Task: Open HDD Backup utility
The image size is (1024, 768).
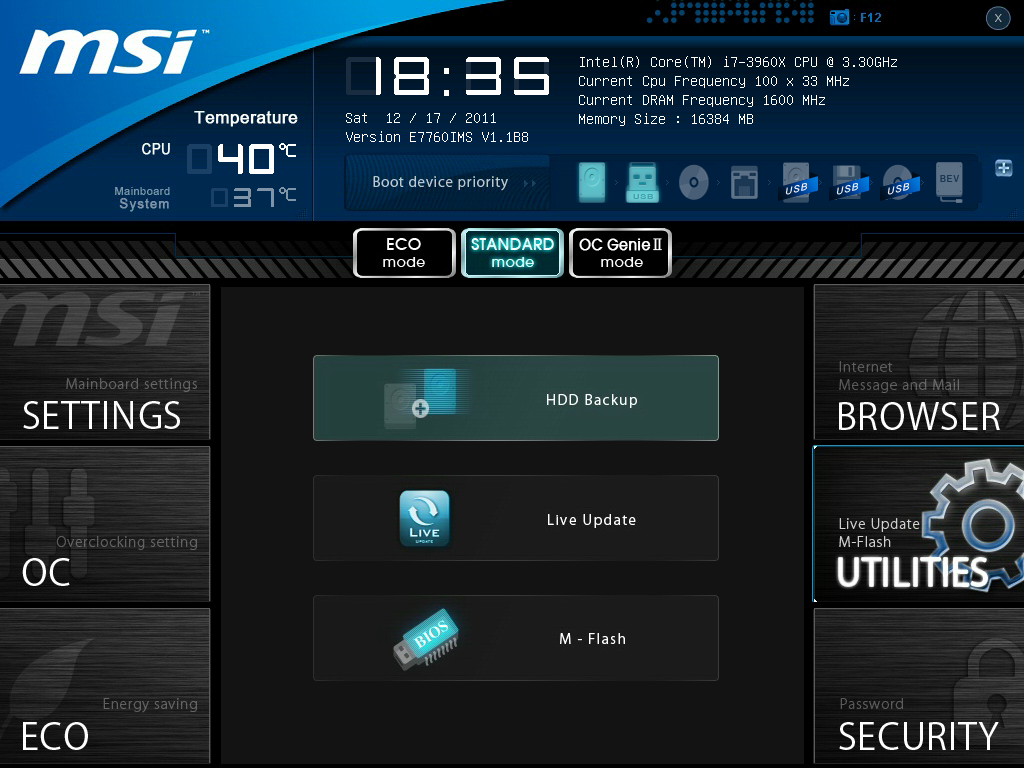Action: [516, 398]
